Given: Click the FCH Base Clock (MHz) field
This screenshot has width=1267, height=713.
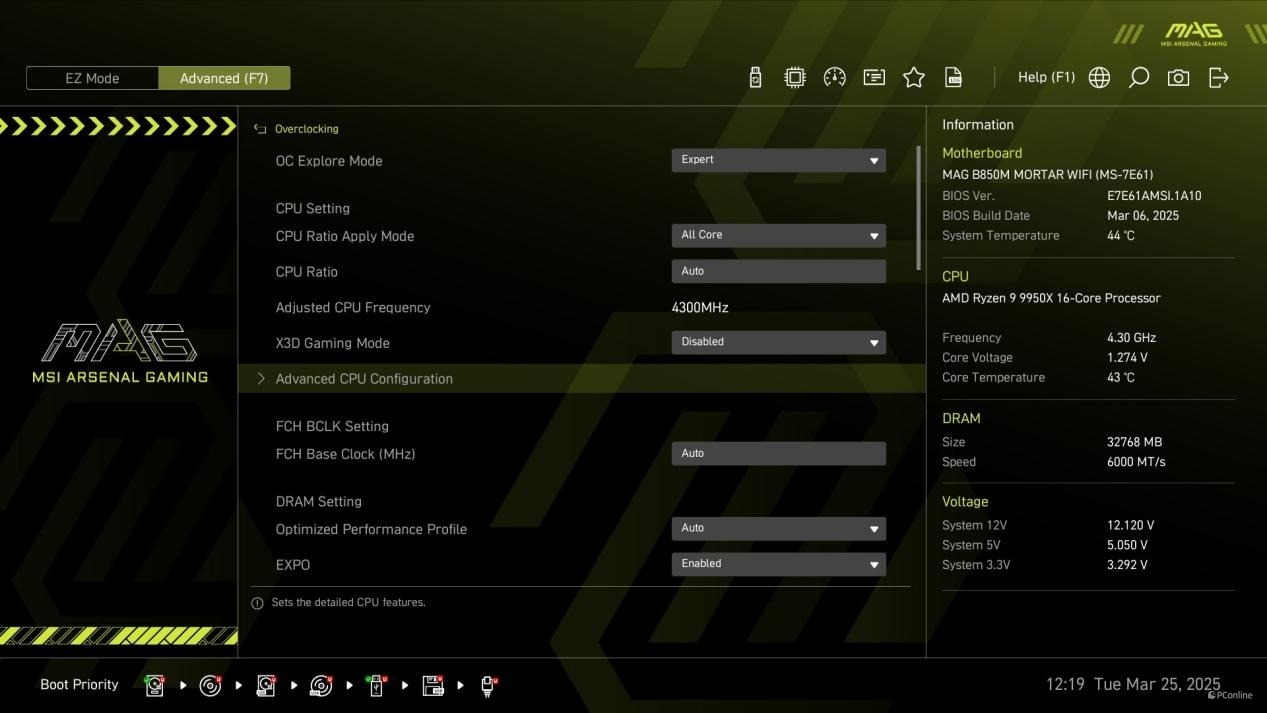Looking at the screenshot, I should tap(778, 453).
